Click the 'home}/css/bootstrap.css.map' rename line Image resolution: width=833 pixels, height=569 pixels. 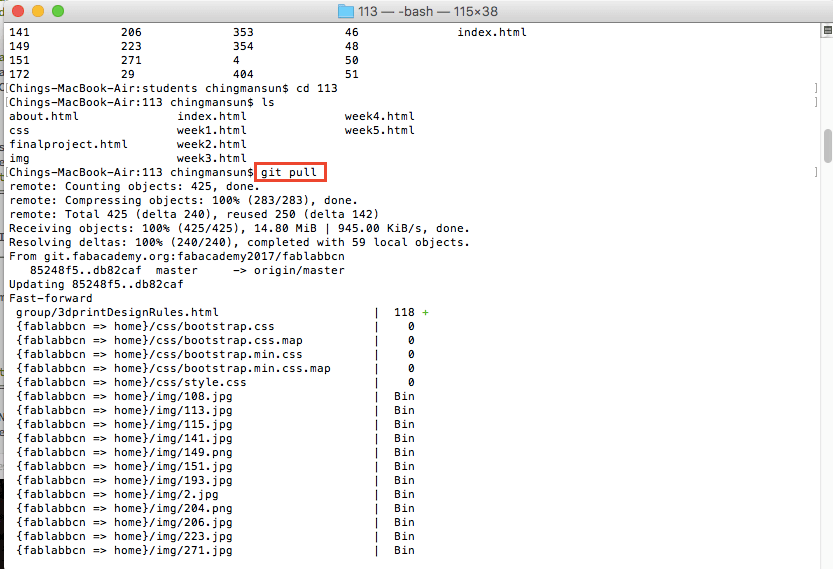[159, 341]
